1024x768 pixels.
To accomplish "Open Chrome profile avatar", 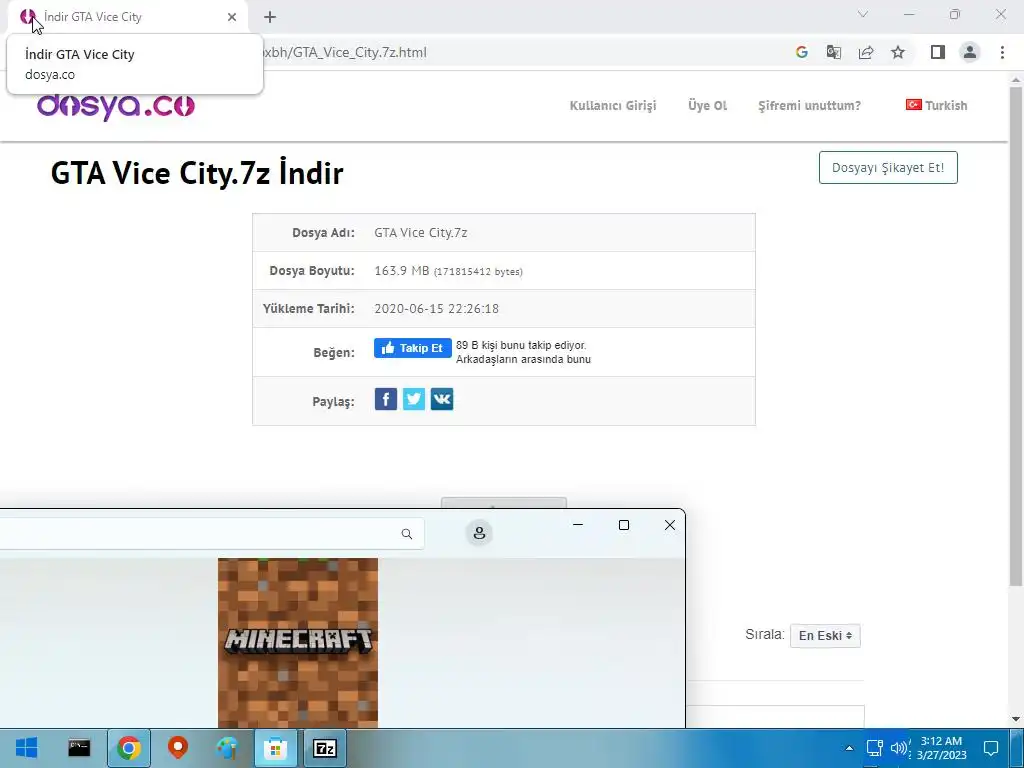I will click(970, 52).
